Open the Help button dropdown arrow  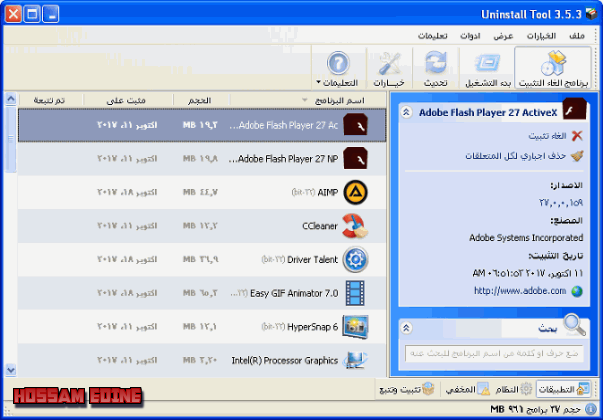(318, 82)
